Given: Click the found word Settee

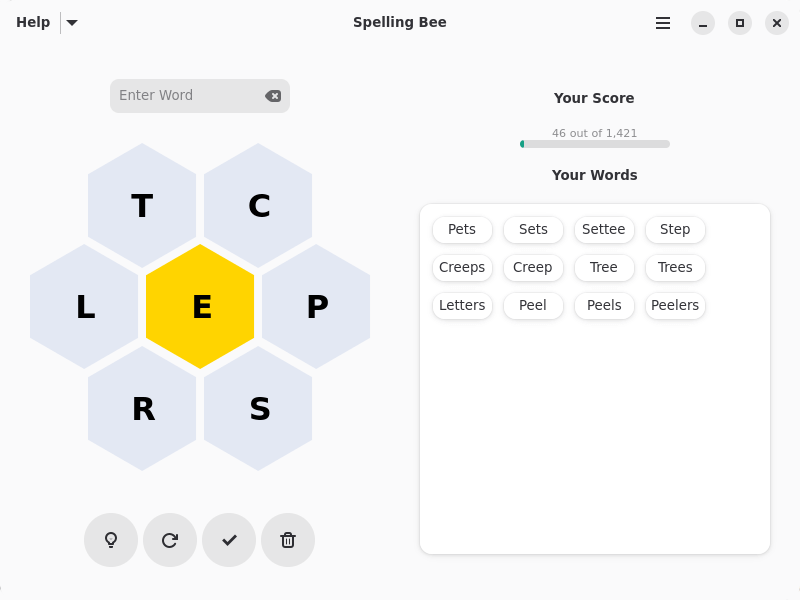Looking at the screenshot, I should click(604, 230).
